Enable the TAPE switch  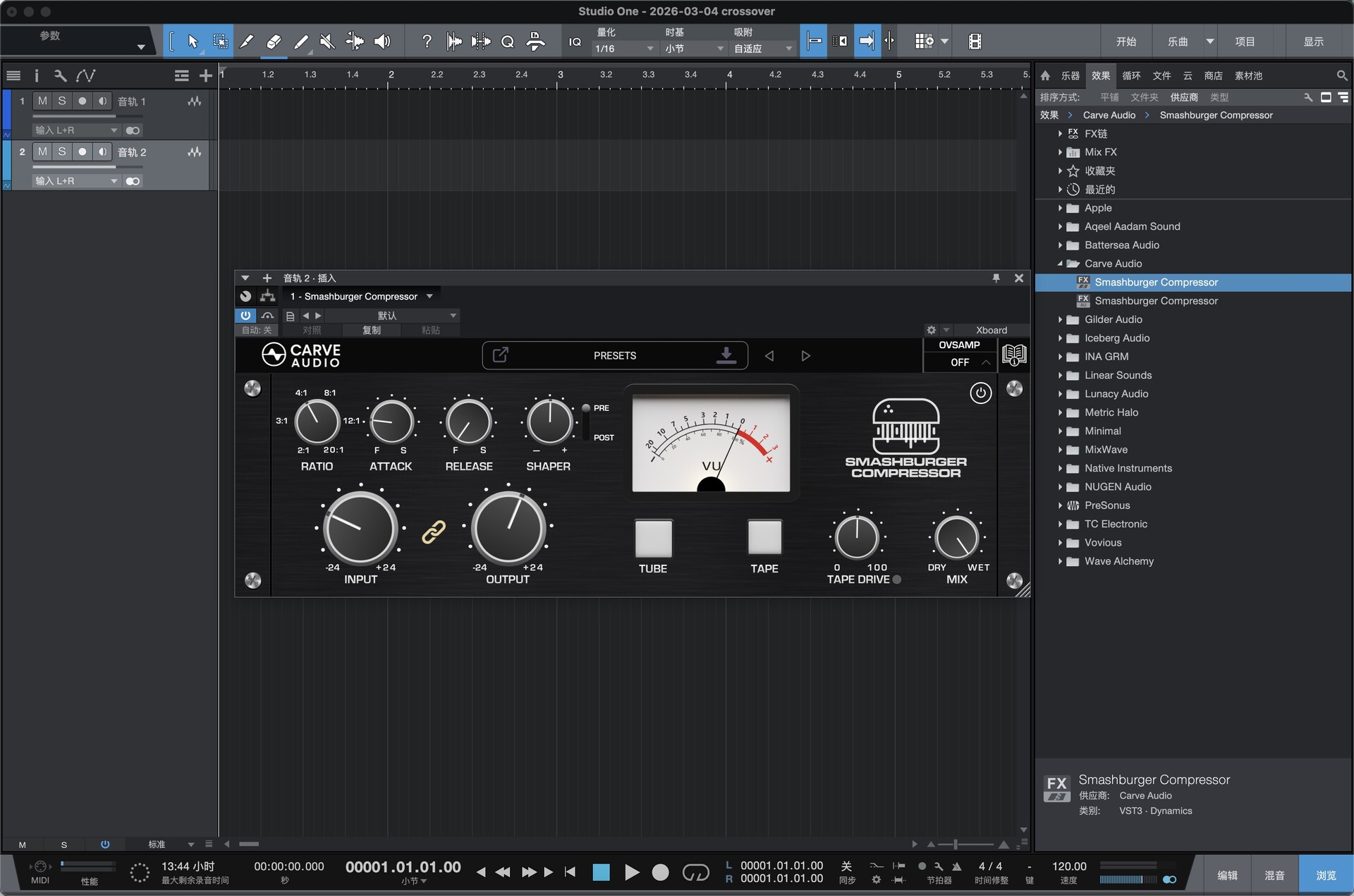(x=764, y=538)
